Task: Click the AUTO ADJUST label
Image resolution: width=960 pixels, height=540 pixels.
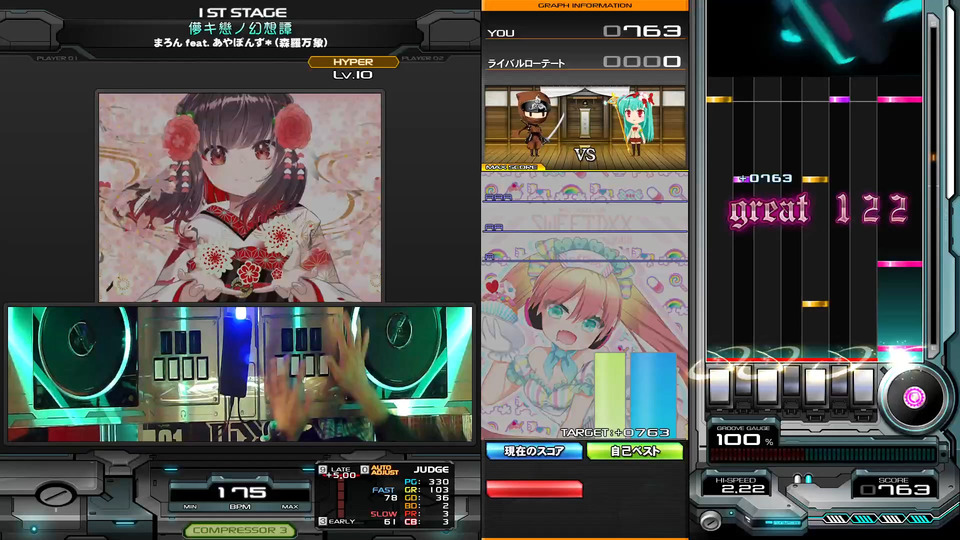Action: pos(384,470)
